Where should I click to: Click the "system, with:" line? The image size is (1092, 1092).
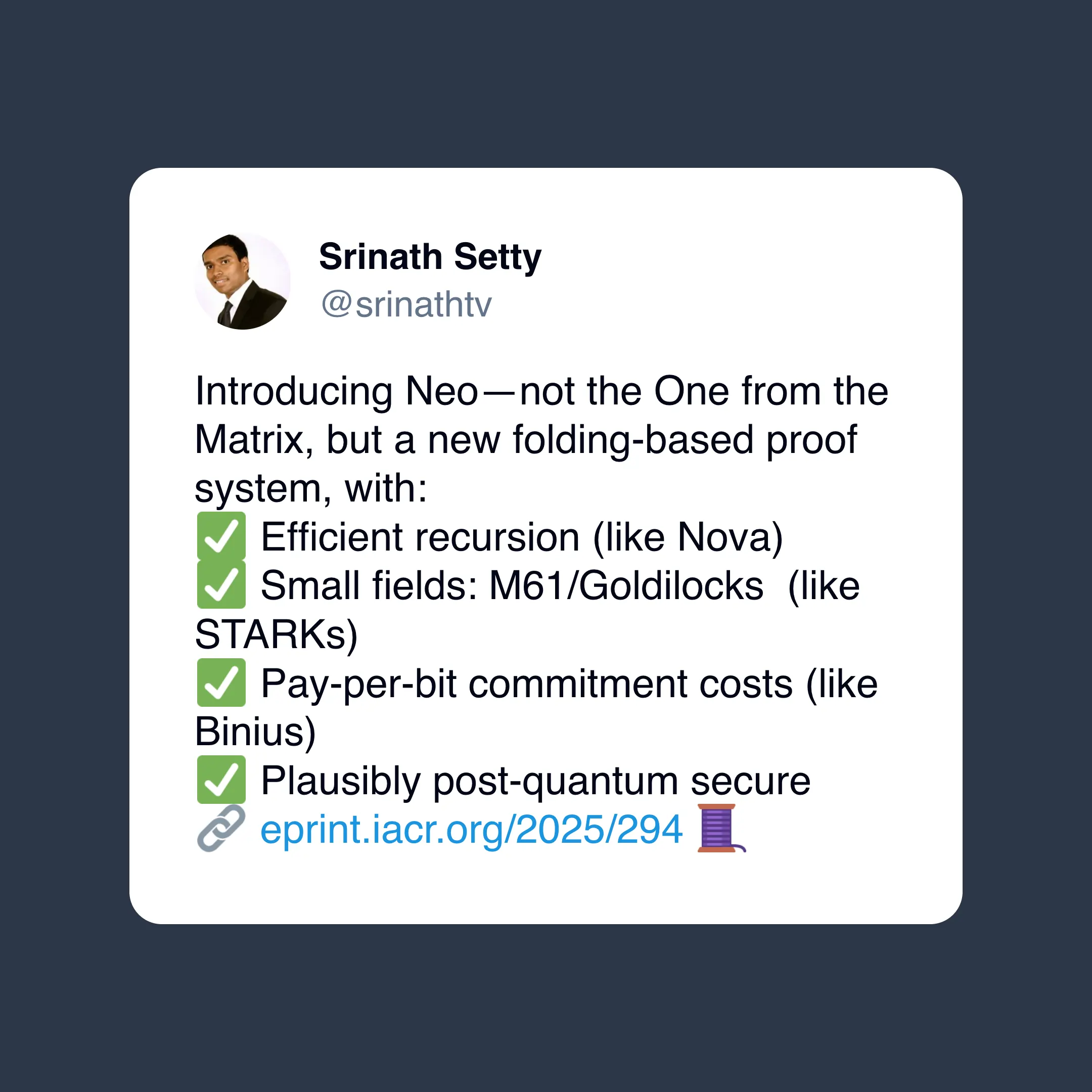click(311, 488)
